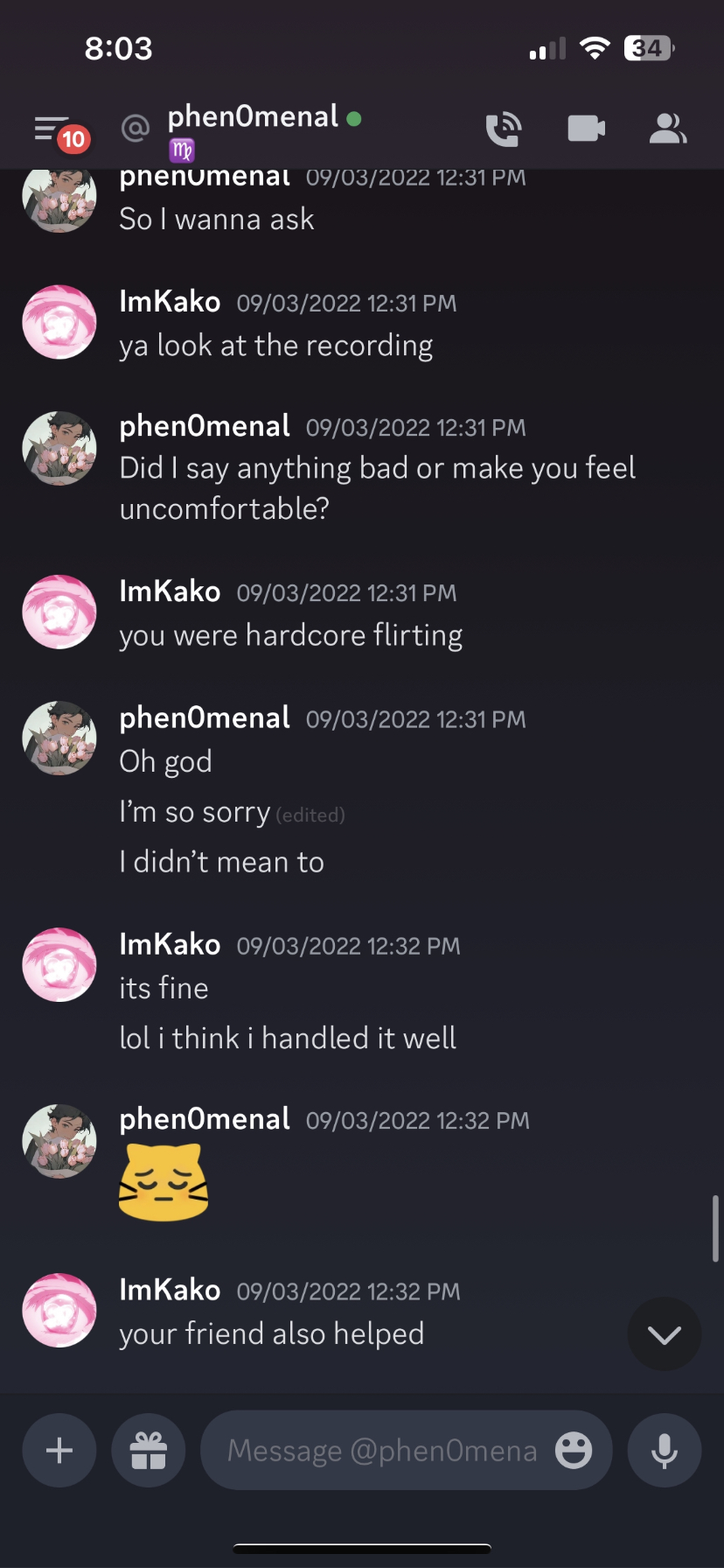Image resolution: width=724 pixels, height=1568 pixels.
Task: Start a video call
Action: tap(586, 129)
